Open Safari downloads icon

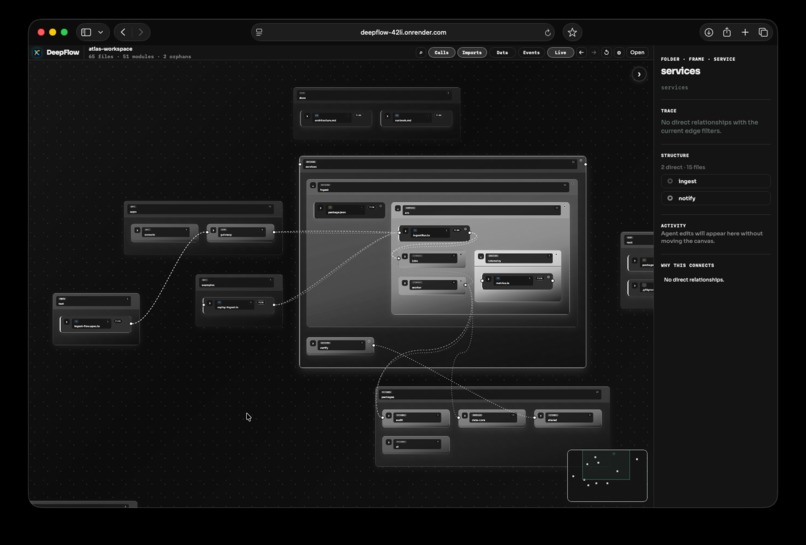[708, 32]
